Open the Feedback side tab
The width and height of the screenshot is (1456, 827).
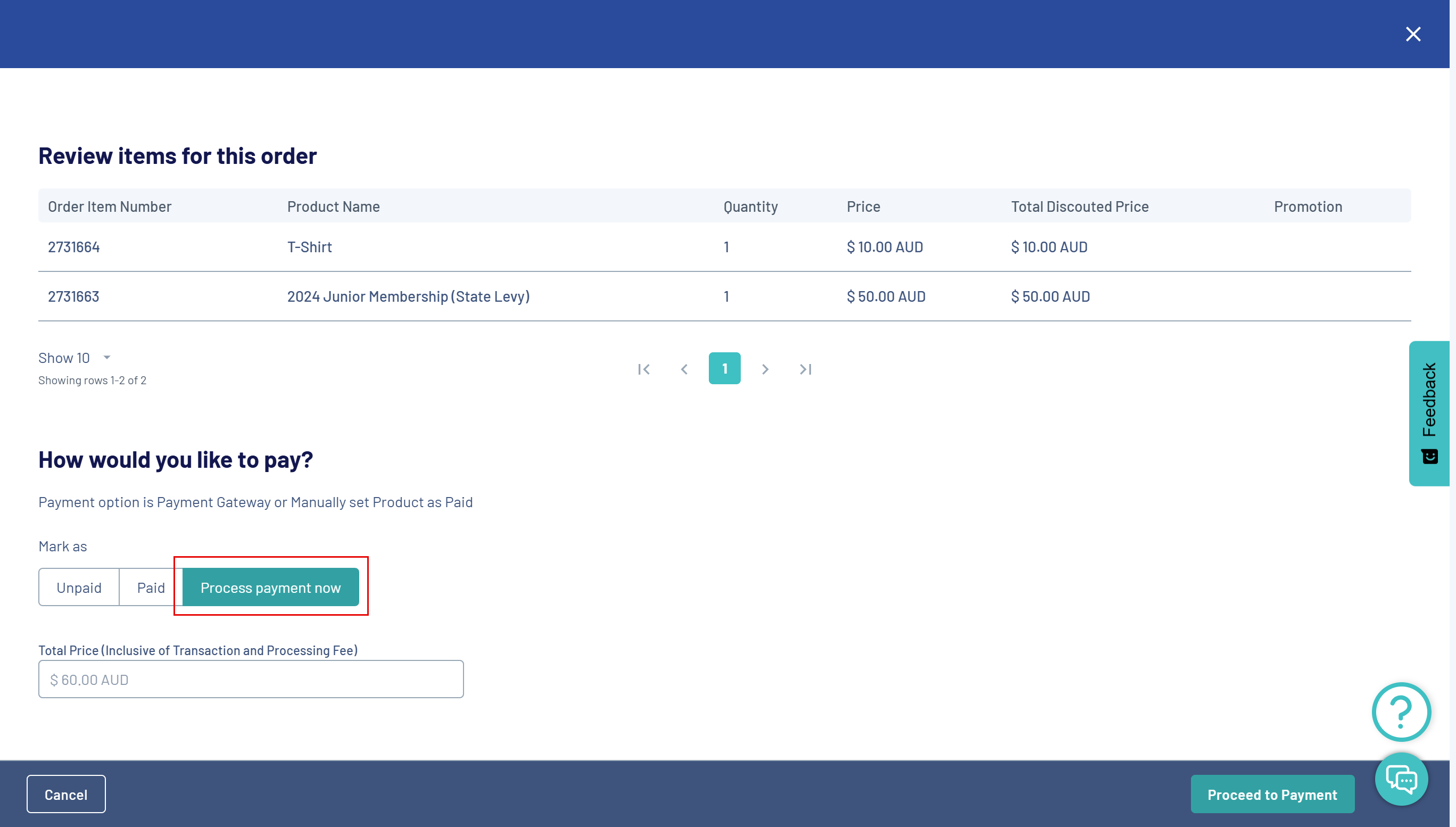click(1429, 413)
